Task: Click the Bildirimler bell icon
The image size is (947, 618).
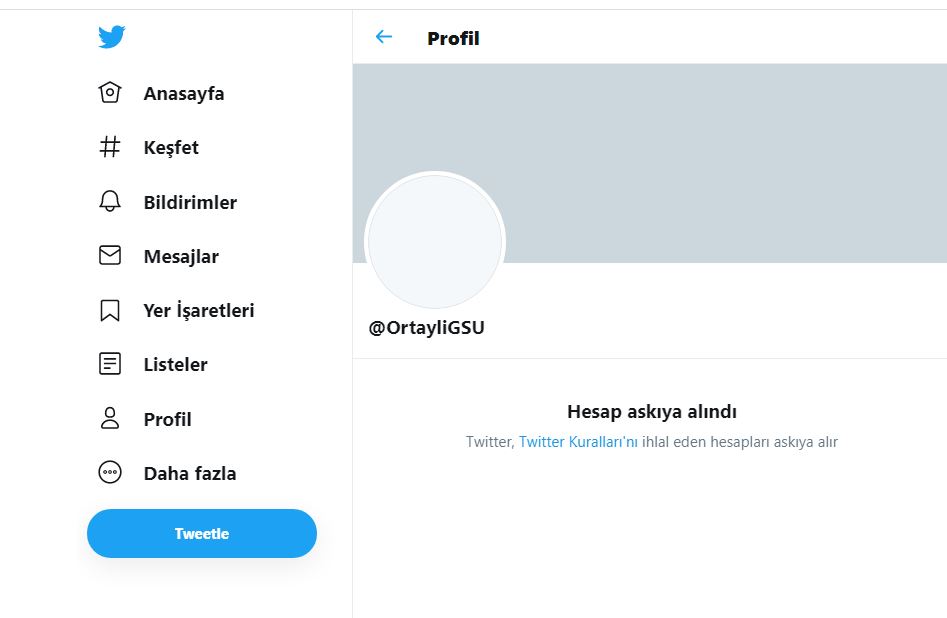Action: click(110, 202)
